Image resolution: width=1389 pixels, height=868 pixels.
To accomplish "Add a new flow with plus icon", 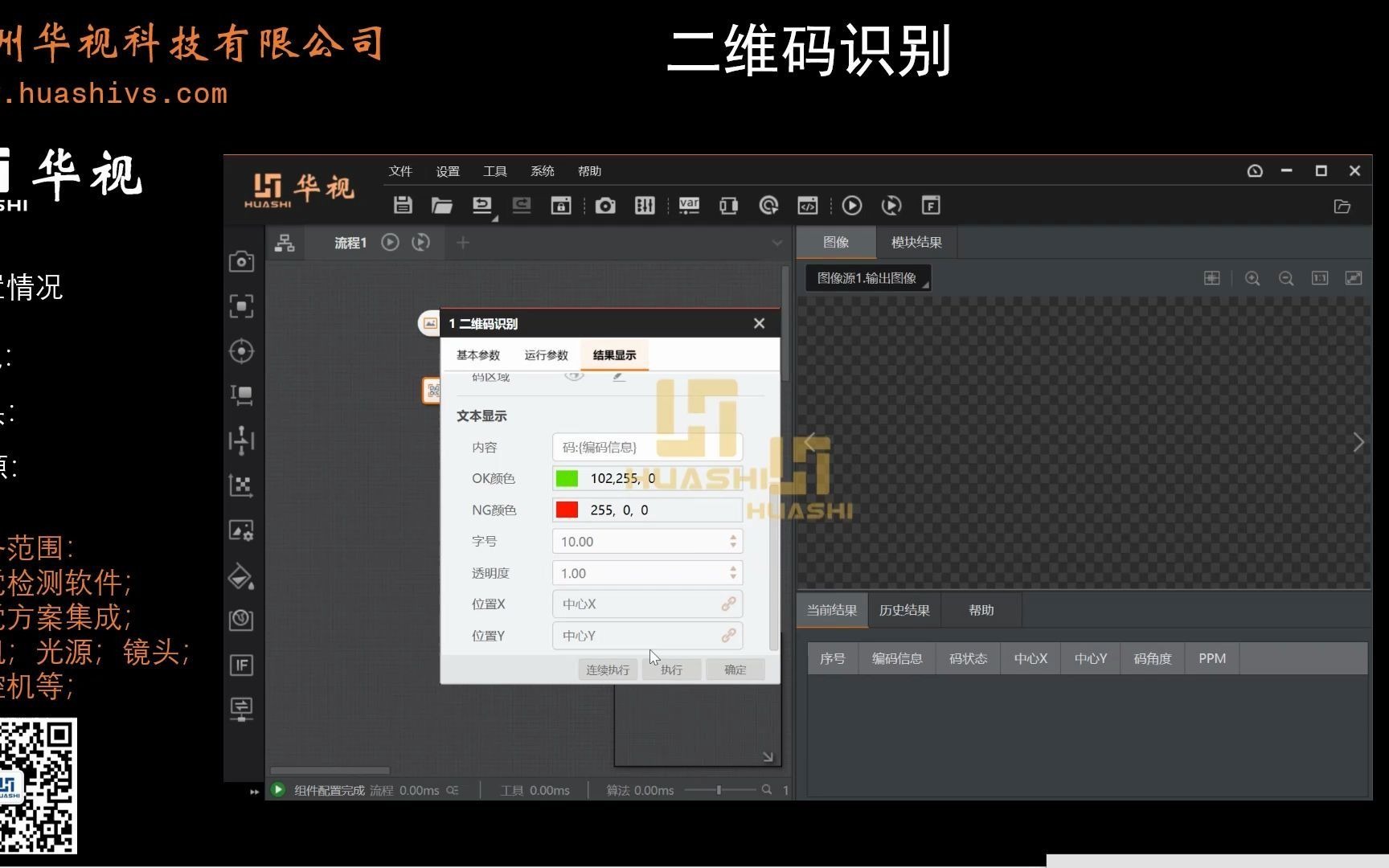I will coord(463,242).
